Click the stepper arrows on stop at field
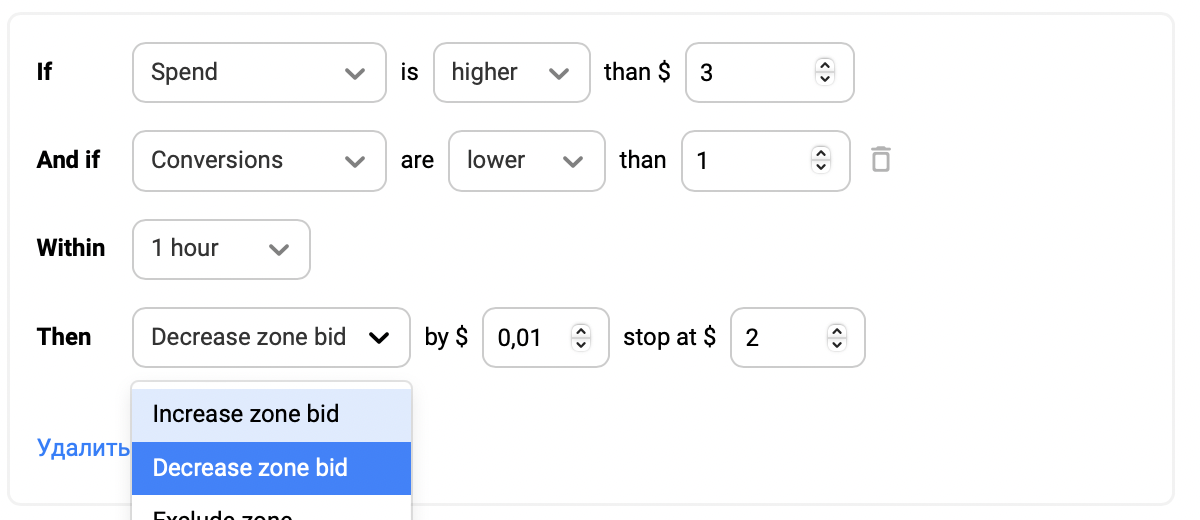The width and height of the screenshot is (1200, 520). [837, 336]
